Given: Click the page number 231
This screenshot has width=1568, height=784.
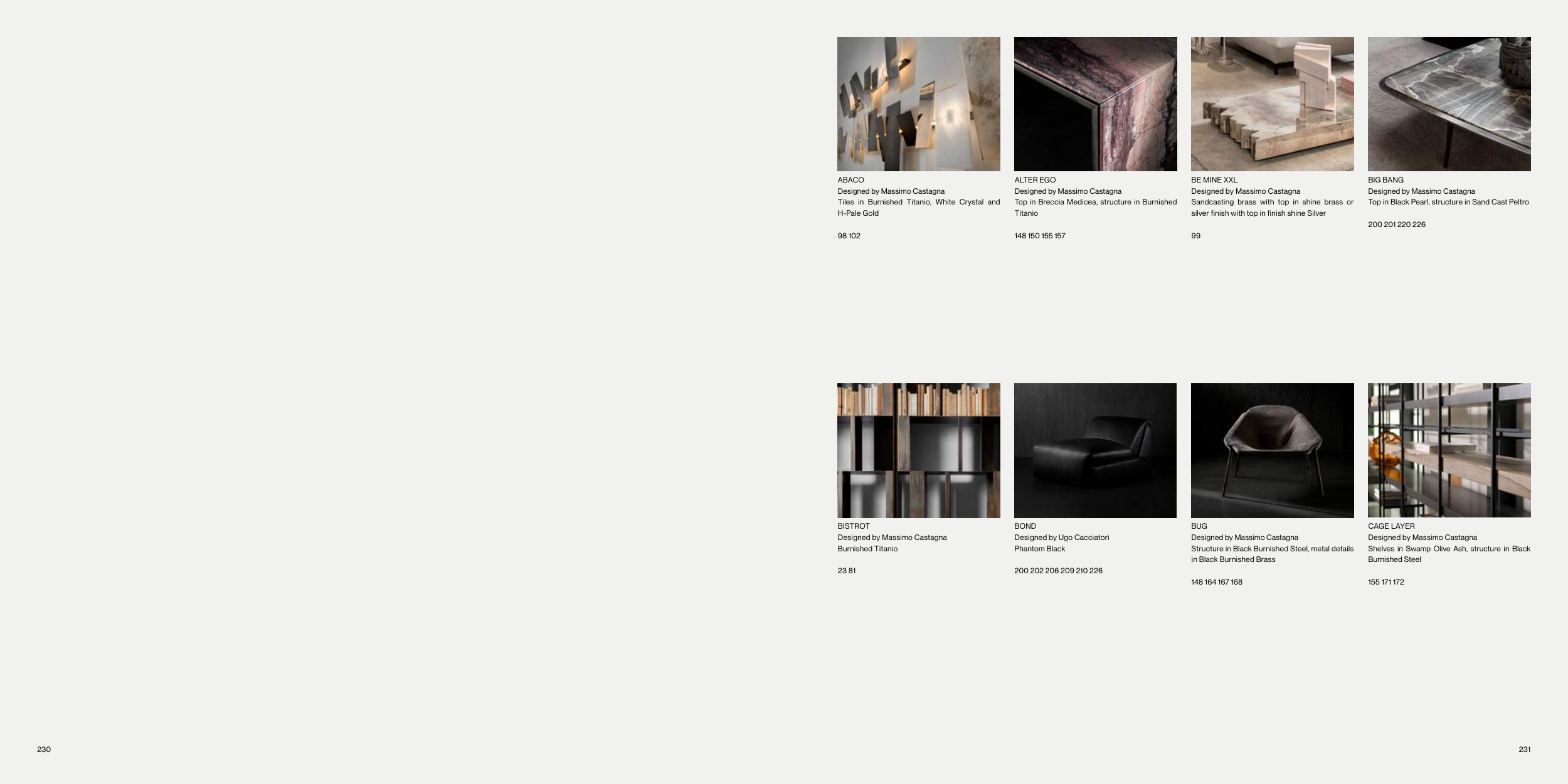Looking at the screenshot, I should click(x=1524, y=750).
